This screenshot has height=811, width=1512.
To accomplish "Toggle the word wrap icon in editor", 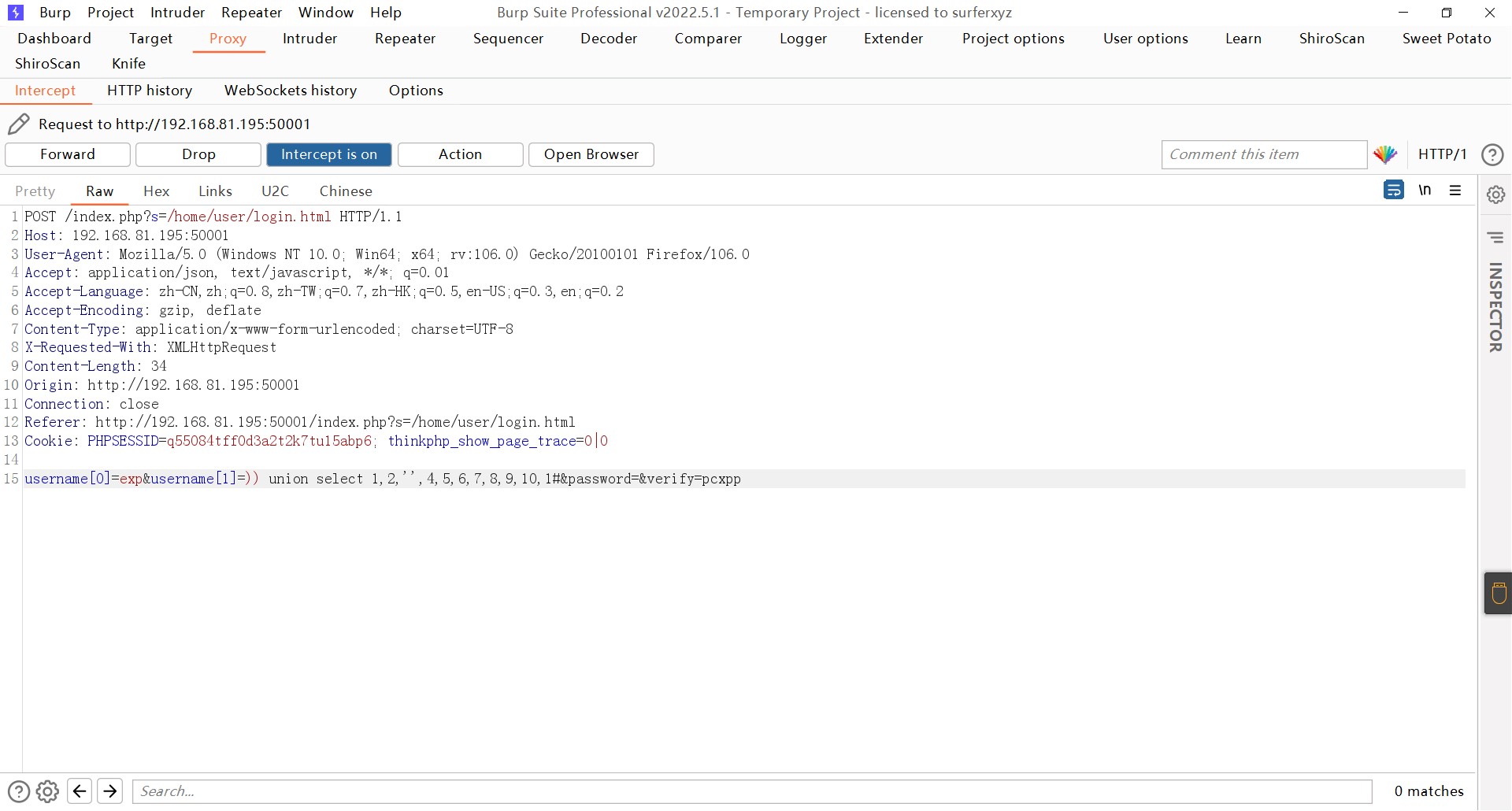I will click(1393, 190).
